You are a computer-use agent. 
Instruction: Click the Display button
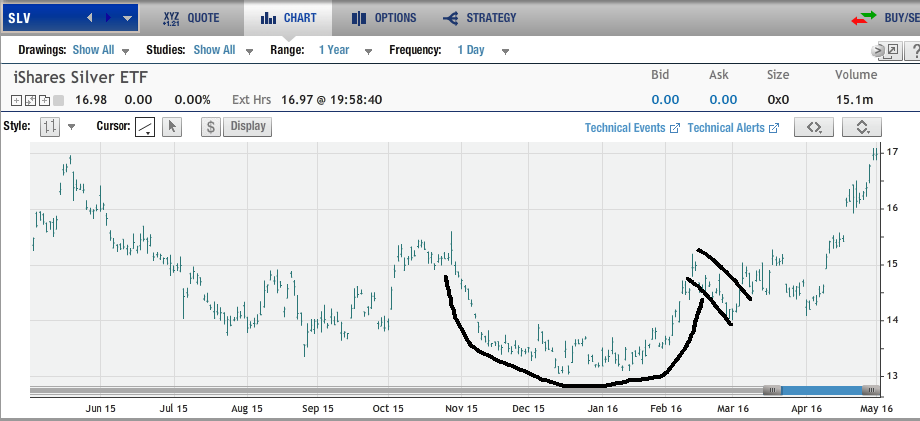pos(248,127)
